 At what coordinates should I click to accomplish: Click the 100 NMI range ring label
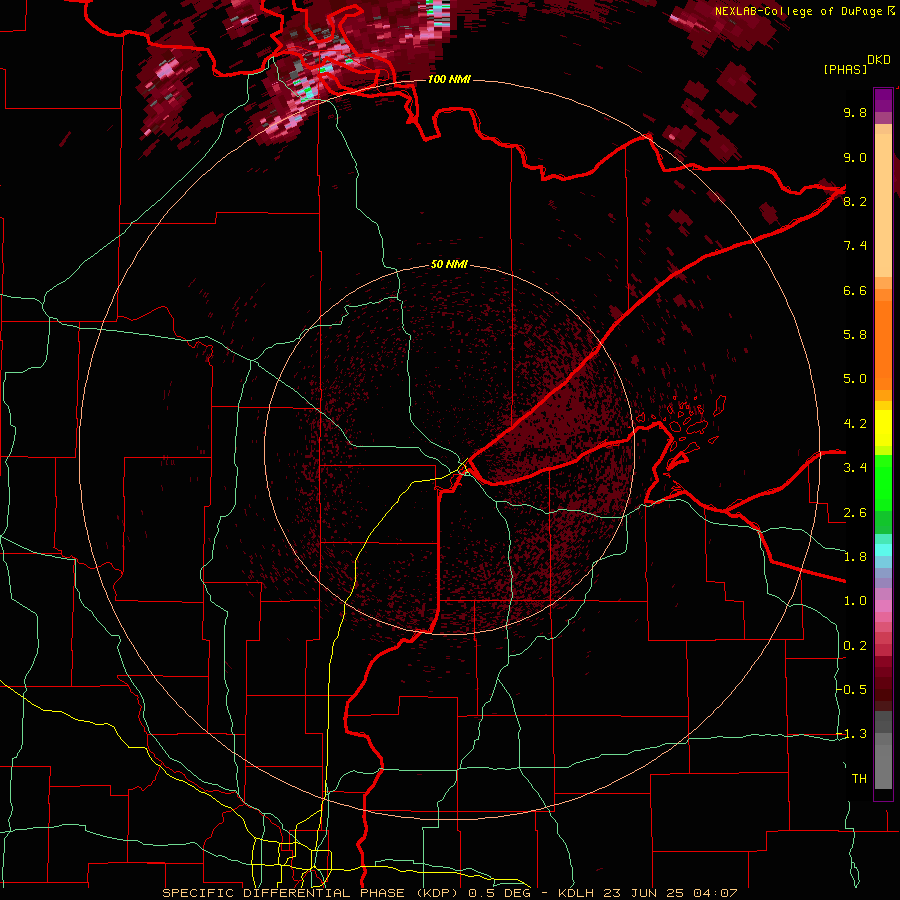[x=449, y=79]
